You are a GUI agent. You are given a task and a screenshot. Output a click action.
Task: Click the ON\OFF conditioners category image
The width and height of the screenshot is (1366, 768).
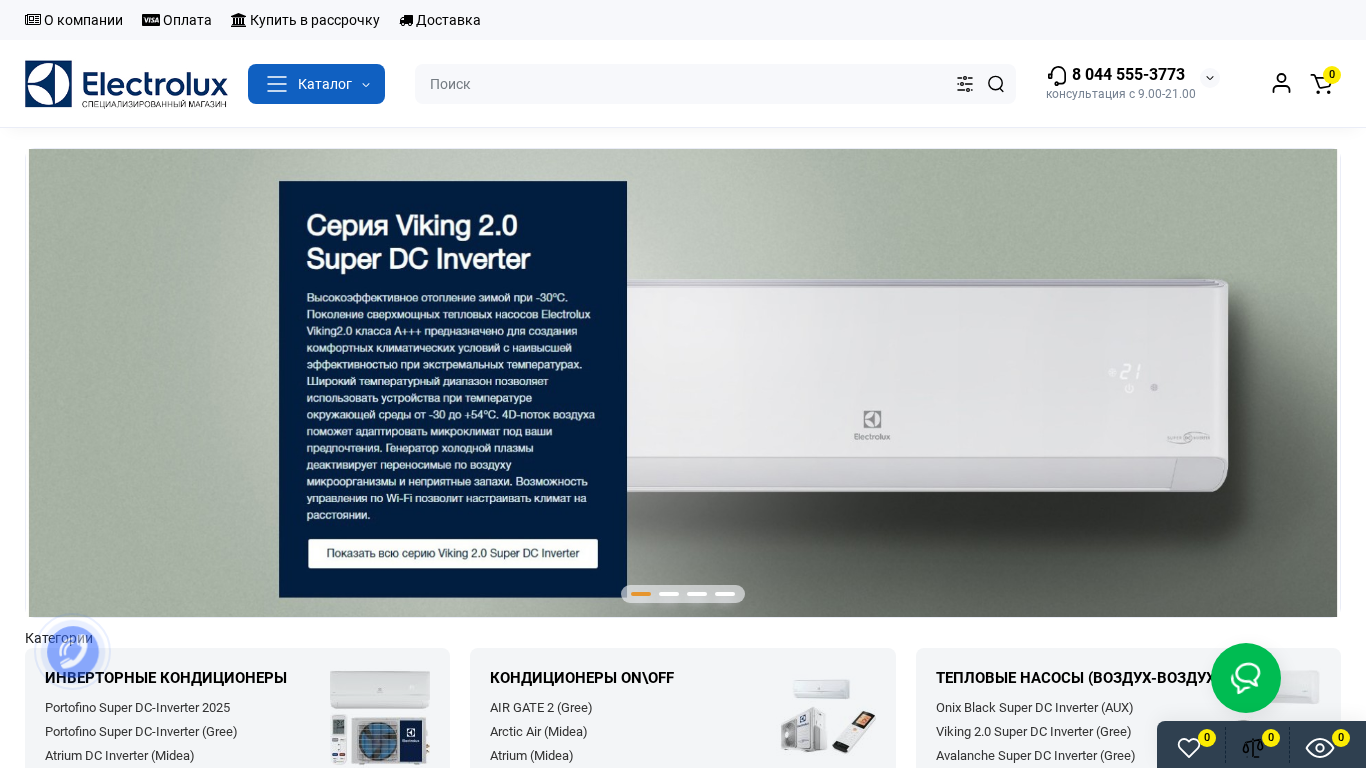826,716
